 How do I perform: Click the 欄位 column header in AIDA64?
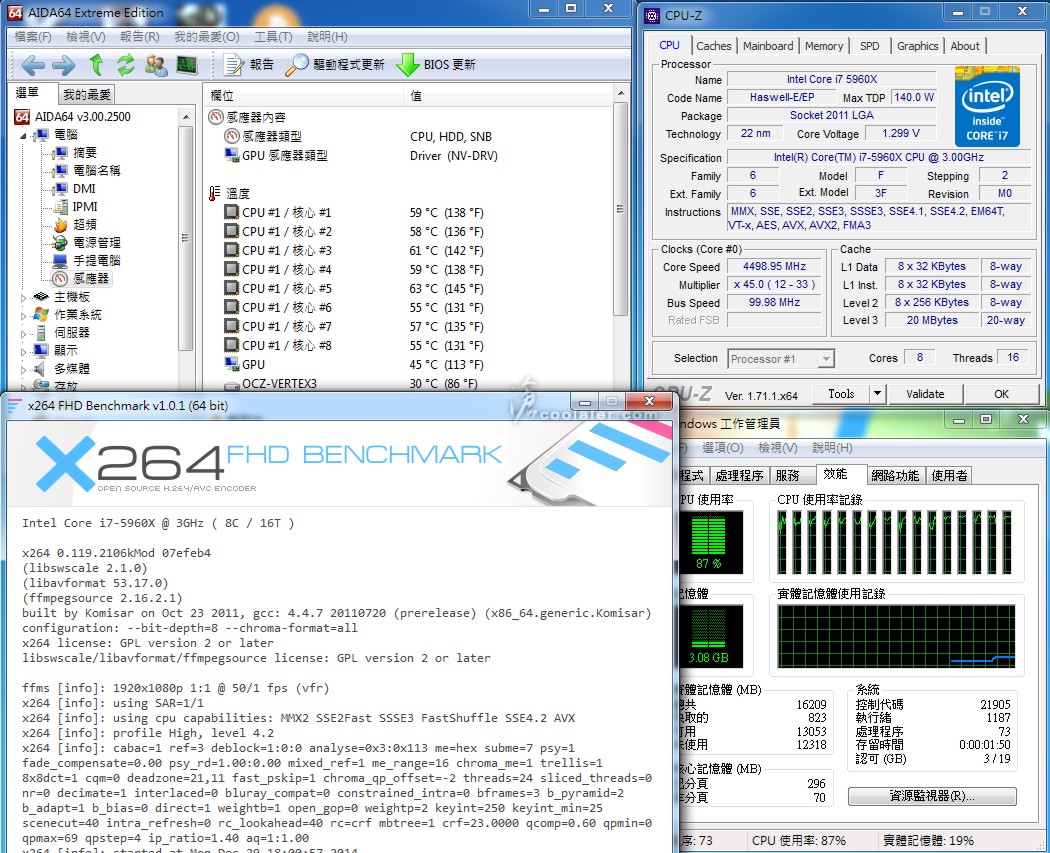point(304,95)
